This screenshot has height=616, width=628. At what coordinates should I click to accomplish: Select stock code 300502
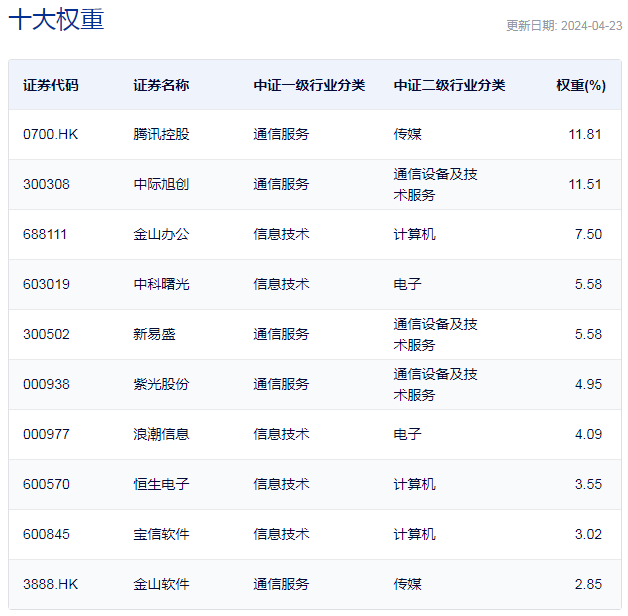click(x=46, y=334)
